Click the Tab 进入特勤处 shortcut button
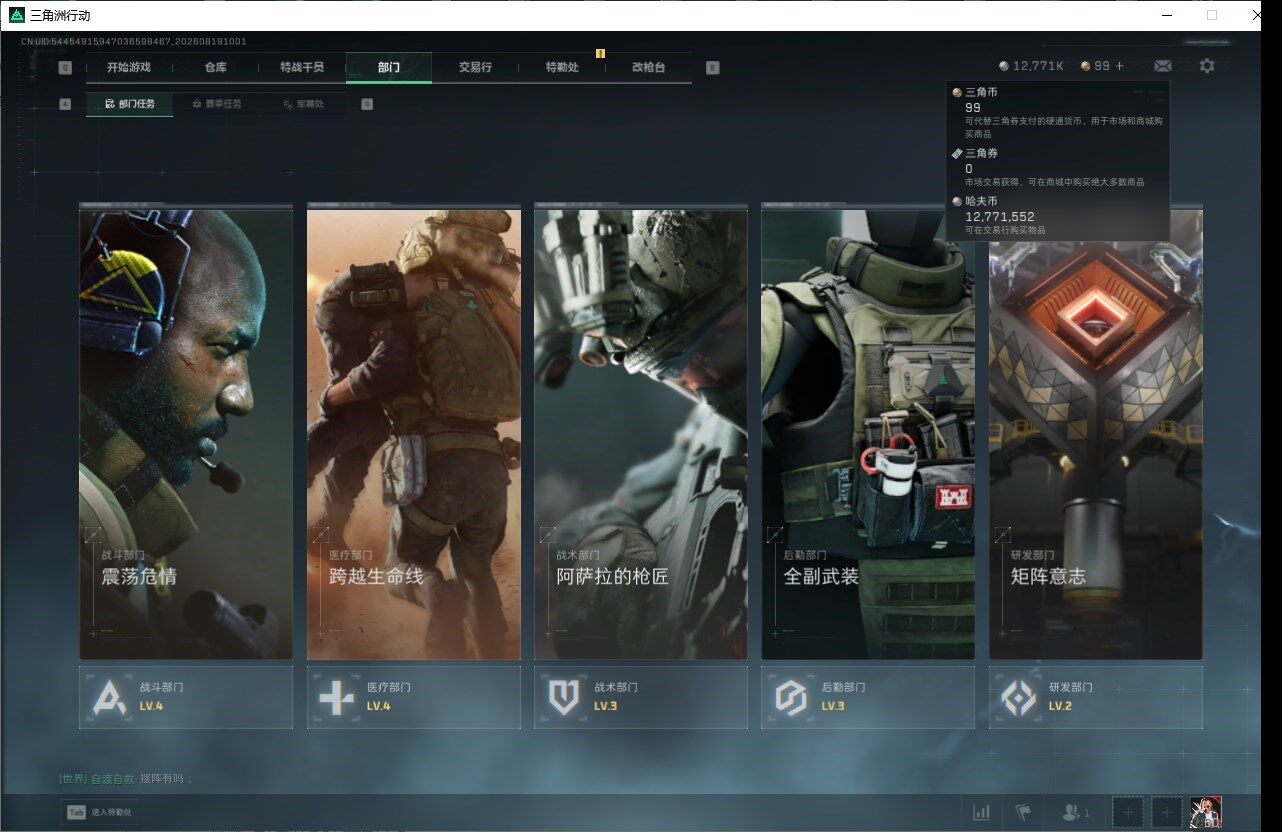This screenshot has width=1282, height=832. click(97, 813)
